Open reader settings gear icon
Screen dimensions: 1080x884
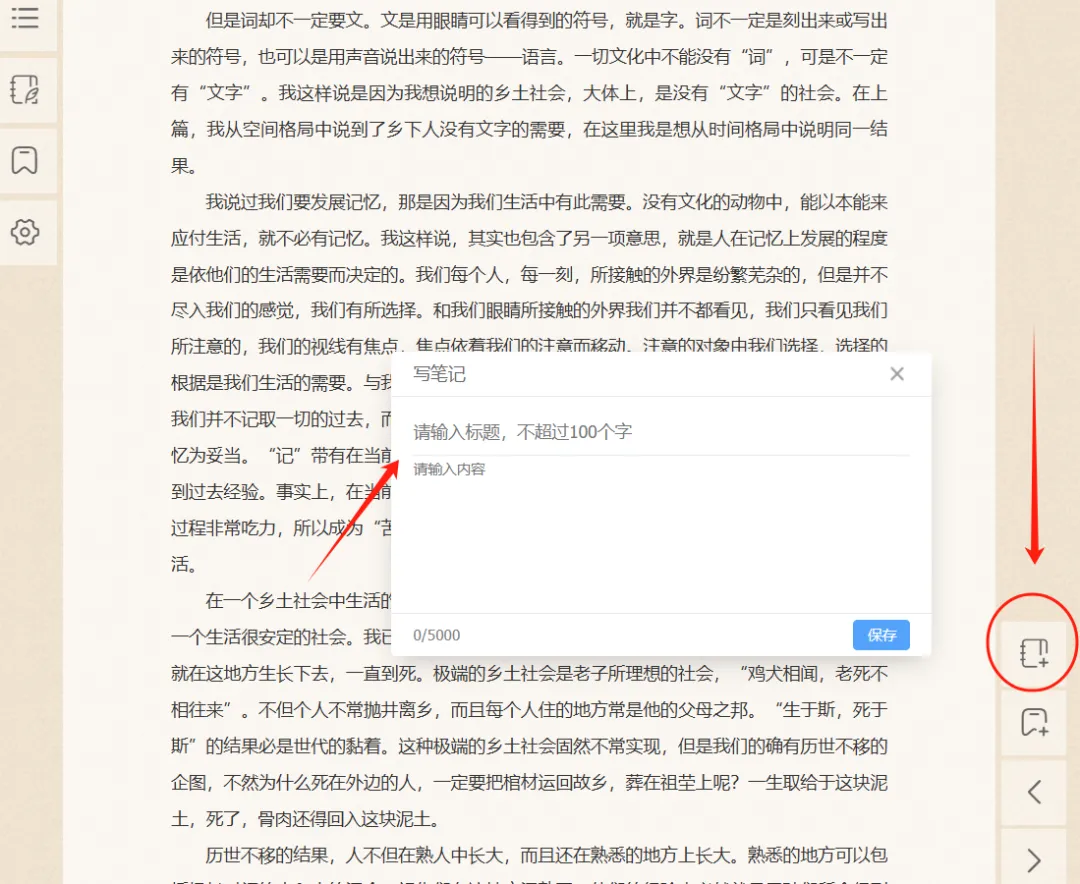pos(25,232)
